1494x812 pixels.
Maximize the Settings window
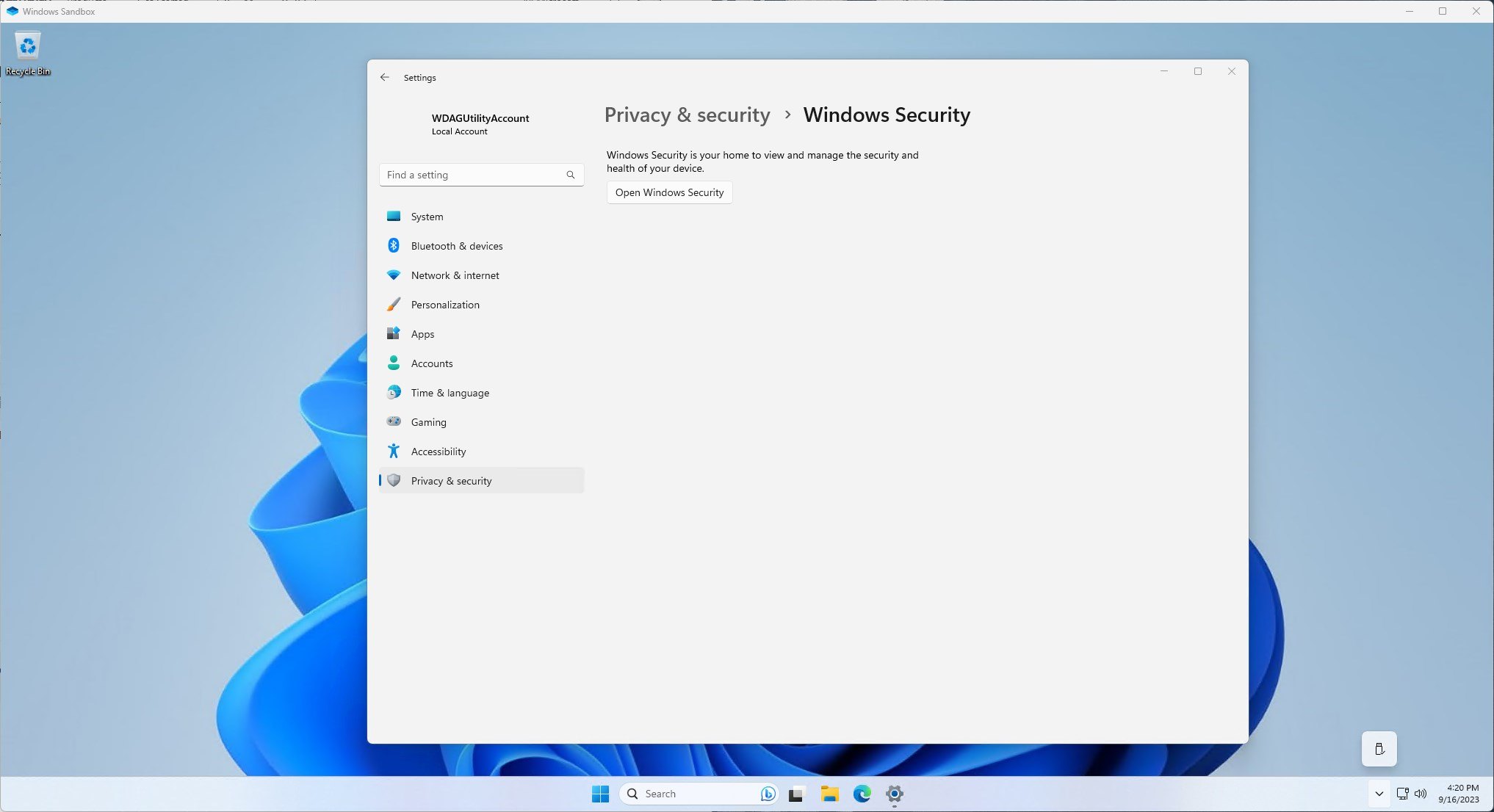[1198, 71]
